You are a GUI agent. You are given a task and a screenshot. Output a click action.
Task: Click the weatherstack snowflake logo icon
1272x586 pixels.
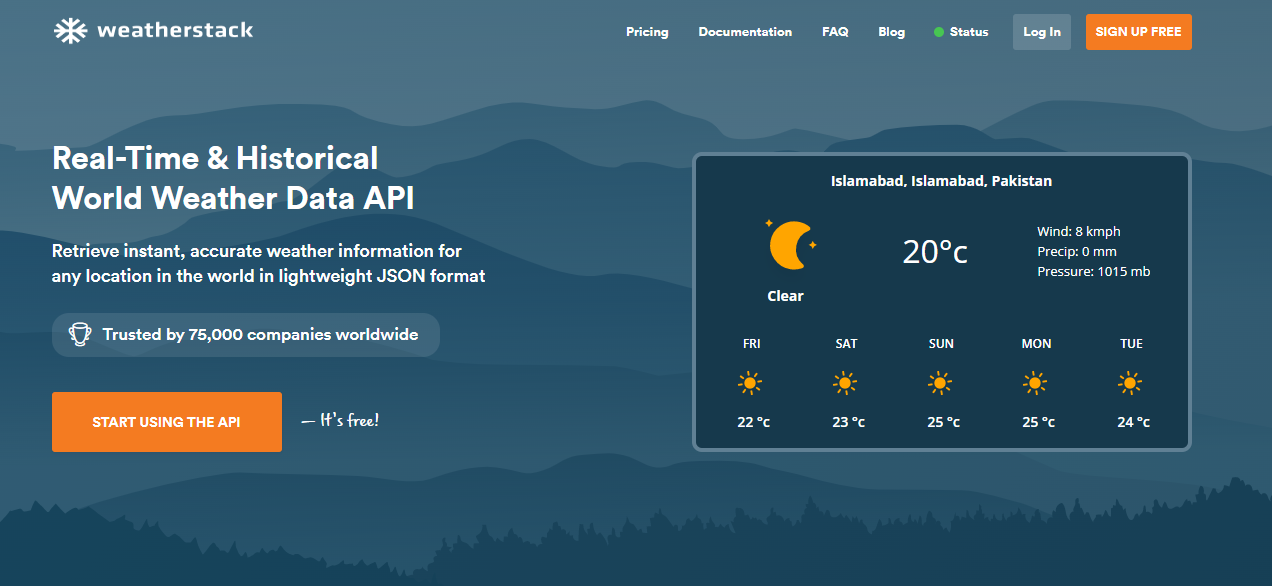[x=70, y=31]
